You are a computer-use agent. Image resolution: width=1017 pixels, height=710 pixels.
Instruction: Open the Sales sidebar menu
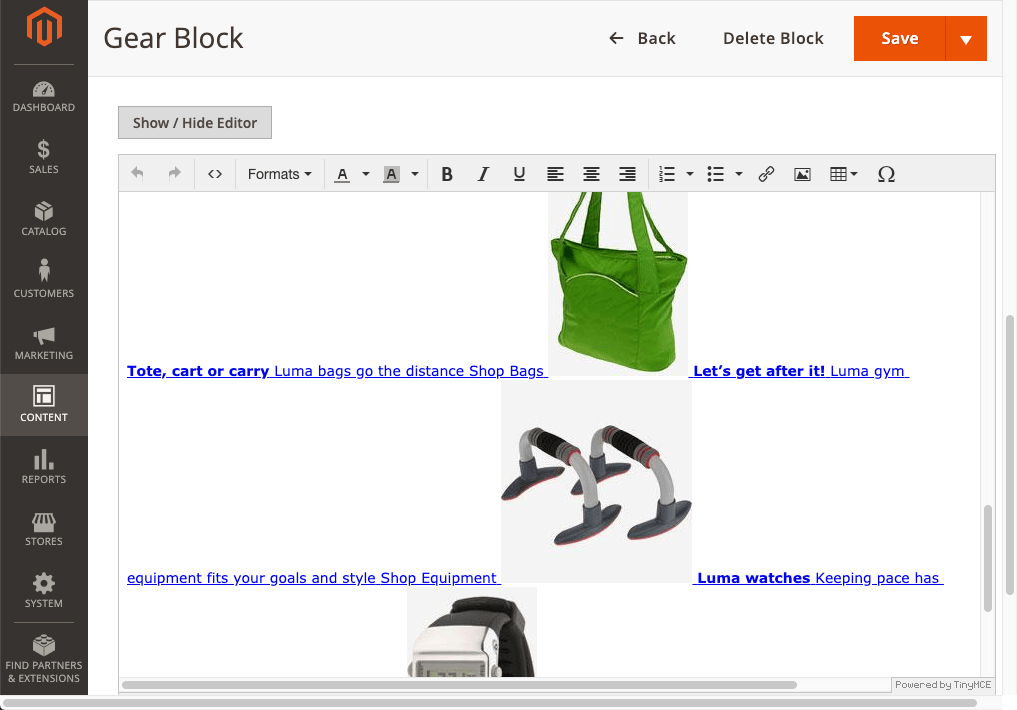click(x=43, y=158)
